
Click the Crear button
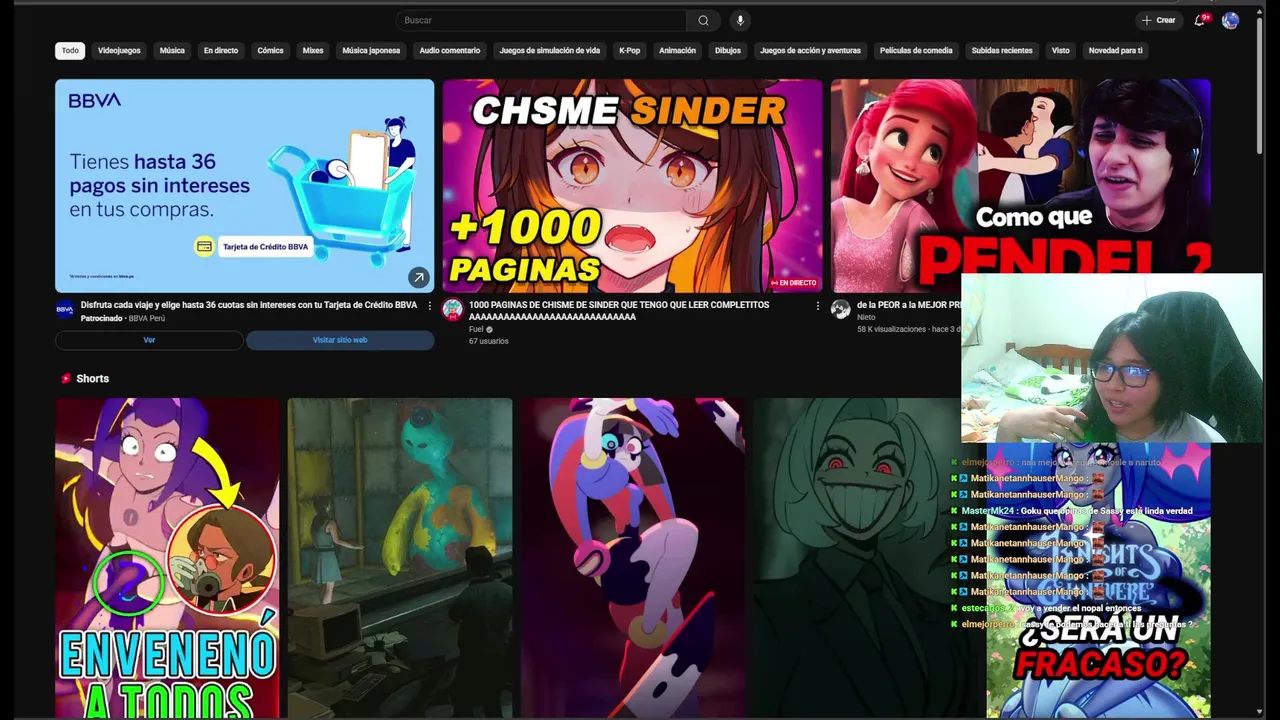1160,20
